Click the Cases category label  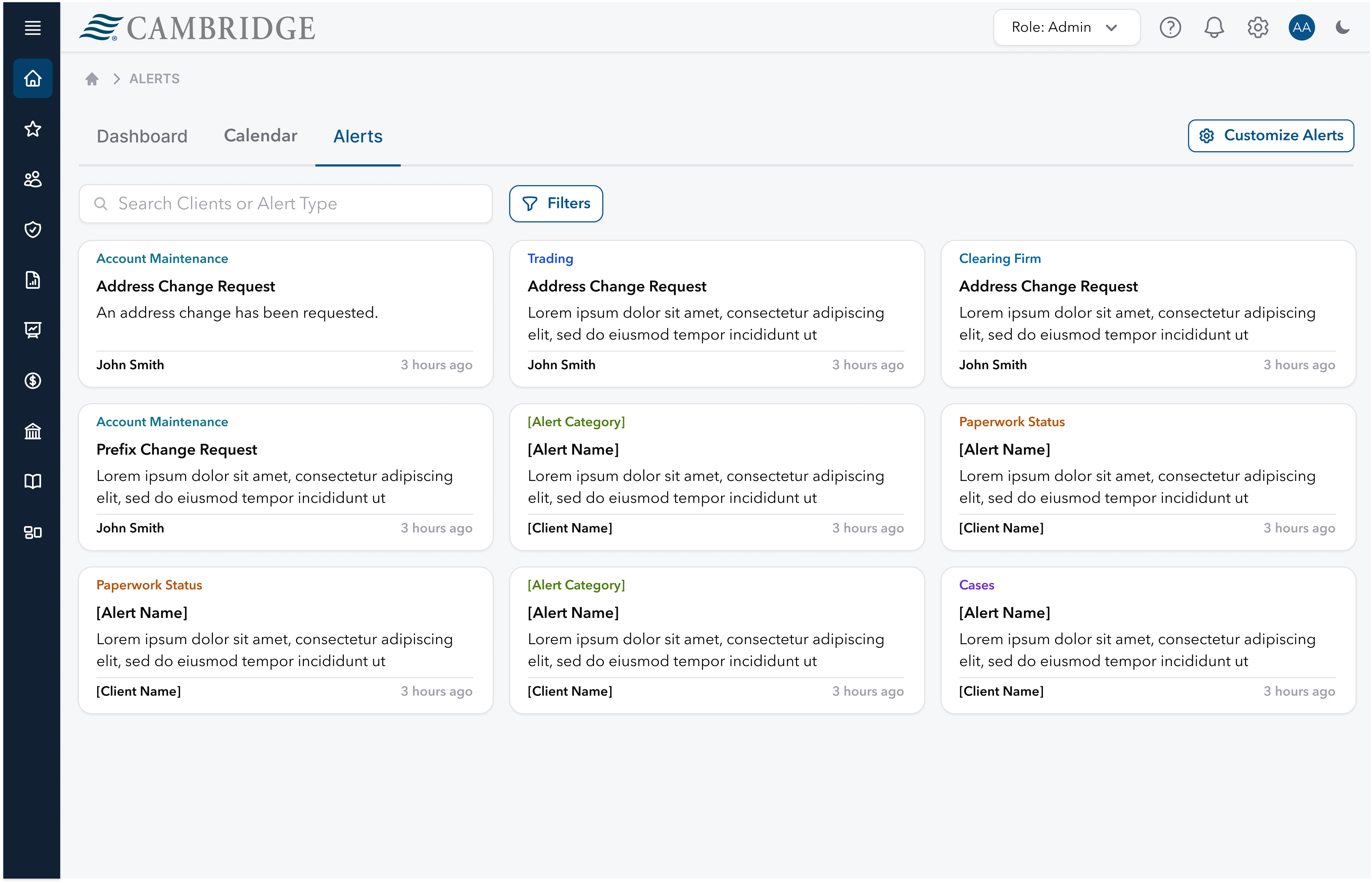point(976,585)
